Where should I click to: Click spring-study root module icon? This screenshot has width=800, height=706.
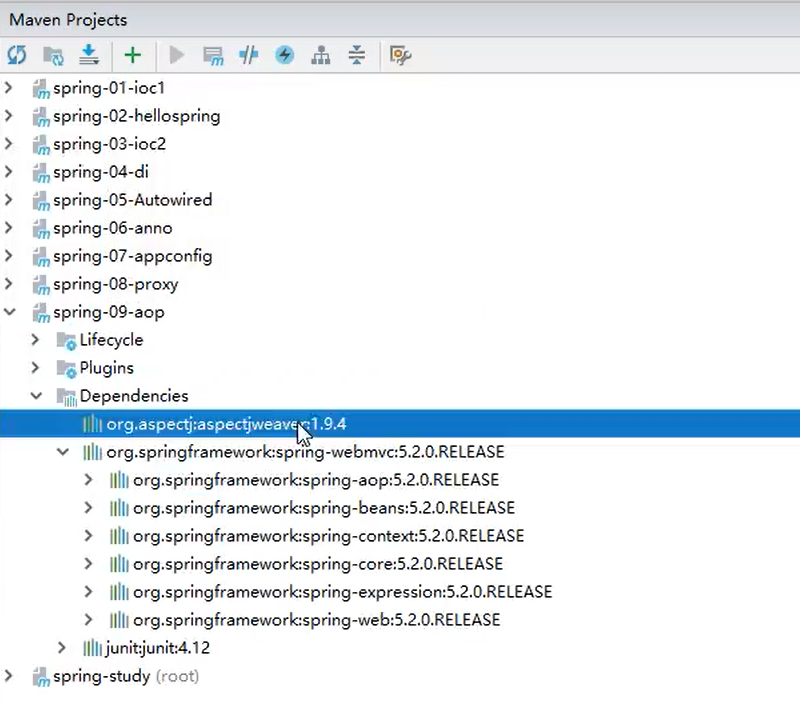point(41,677)
